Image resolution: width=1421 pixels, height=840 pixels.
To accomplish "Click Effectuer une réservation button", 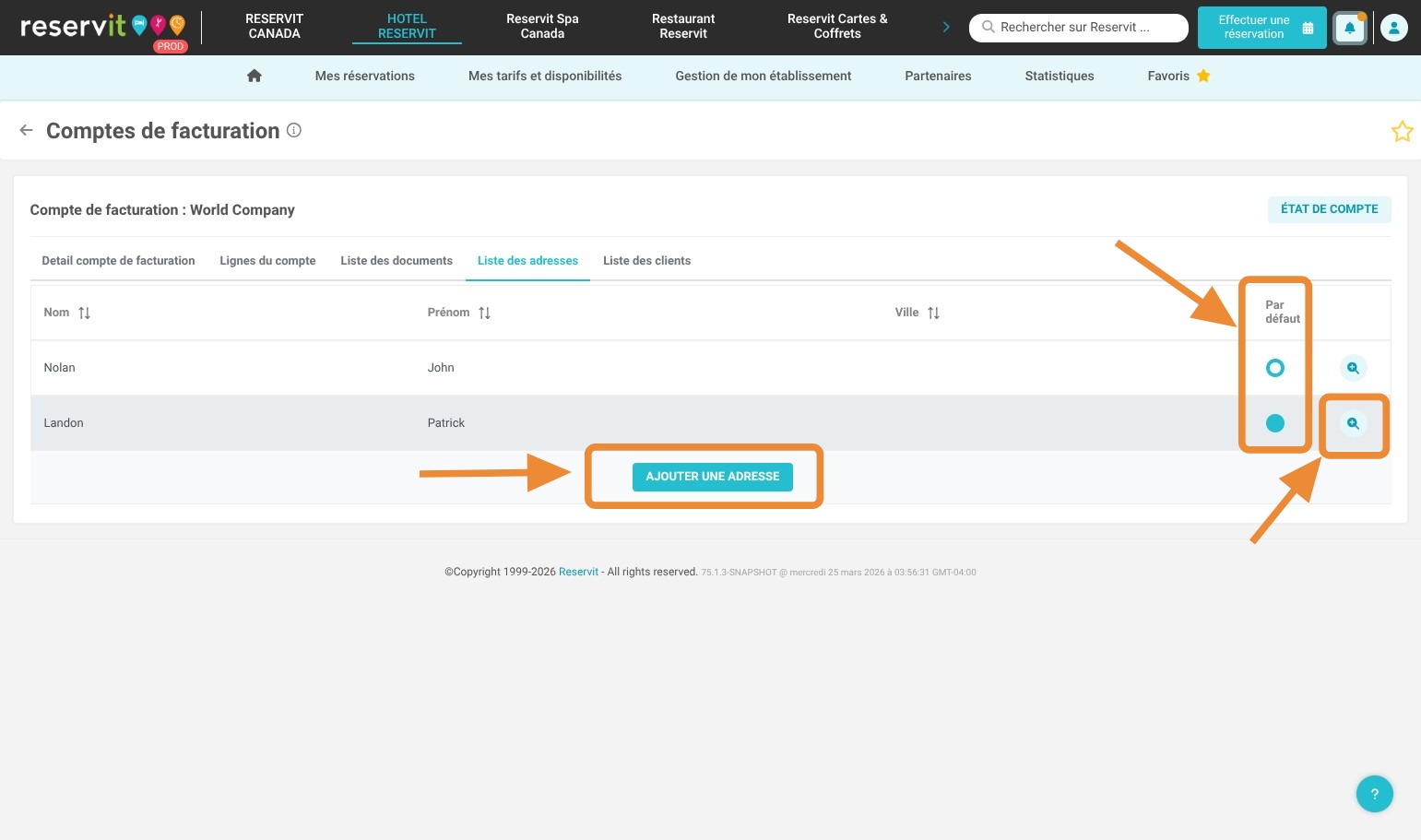I will tap(1261, 28).
